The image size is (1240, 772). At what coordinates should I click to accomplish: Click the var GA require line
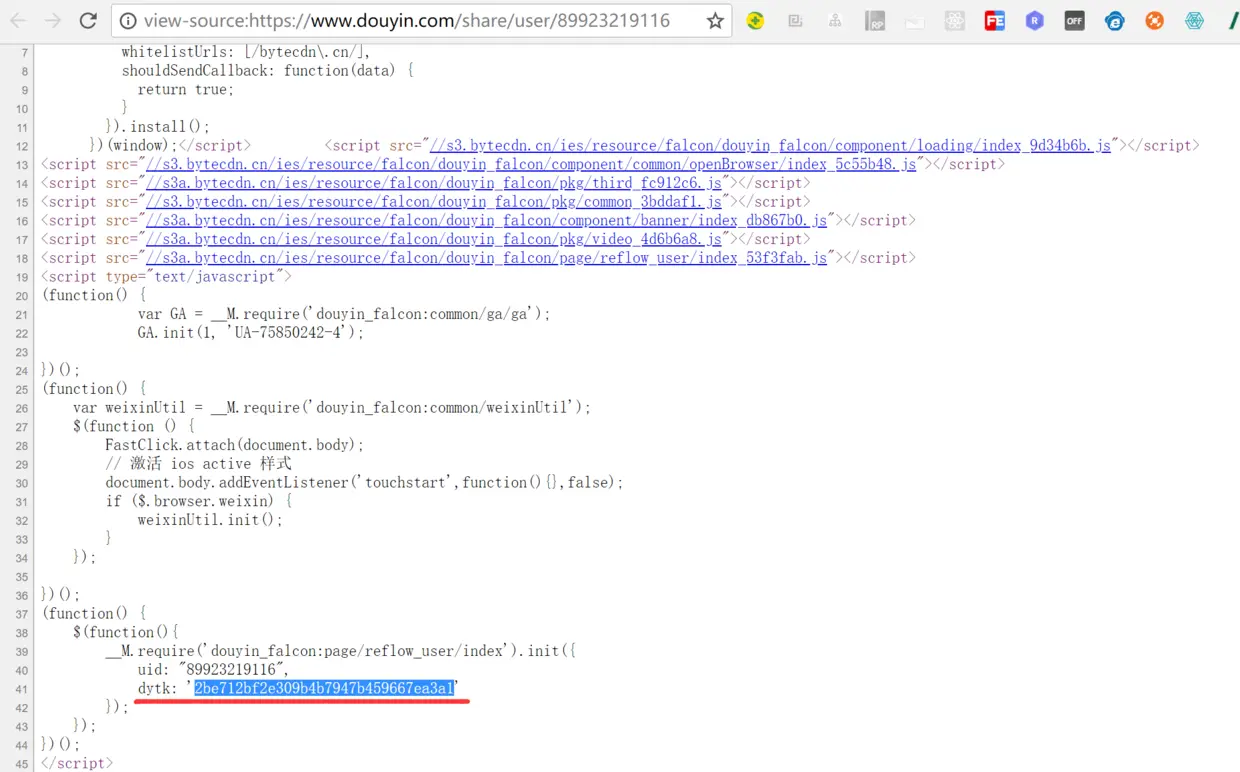pos(344,314)
